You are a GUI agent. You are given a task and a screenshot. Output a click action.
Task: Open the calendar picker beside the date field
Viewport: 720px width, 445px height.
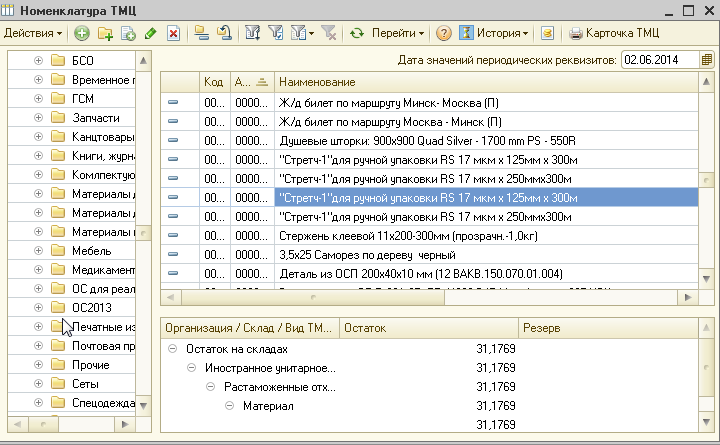pos(707,60)
